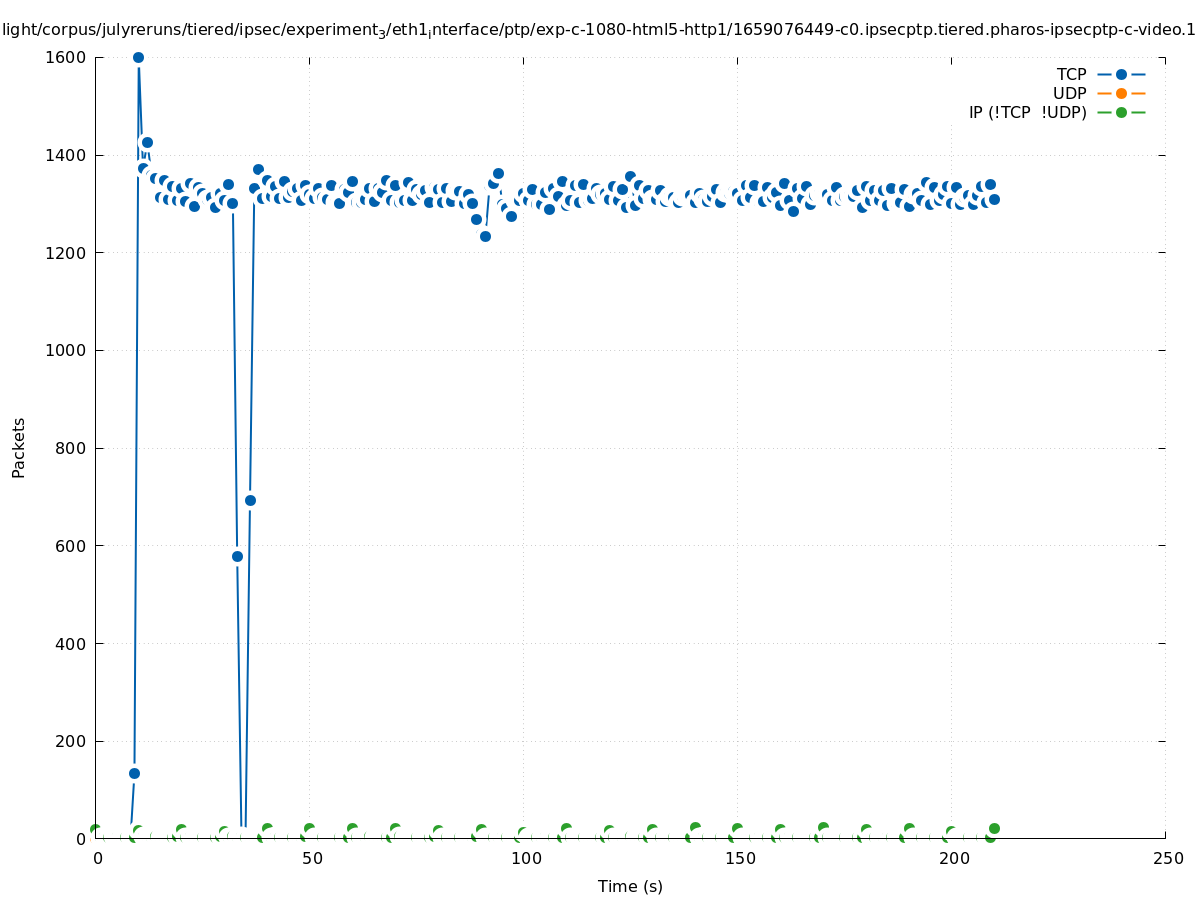Image resolution: width=1197 pixels, height=900 pixels.
Task: Click the final TCP data point at far right
Action: 994,199
